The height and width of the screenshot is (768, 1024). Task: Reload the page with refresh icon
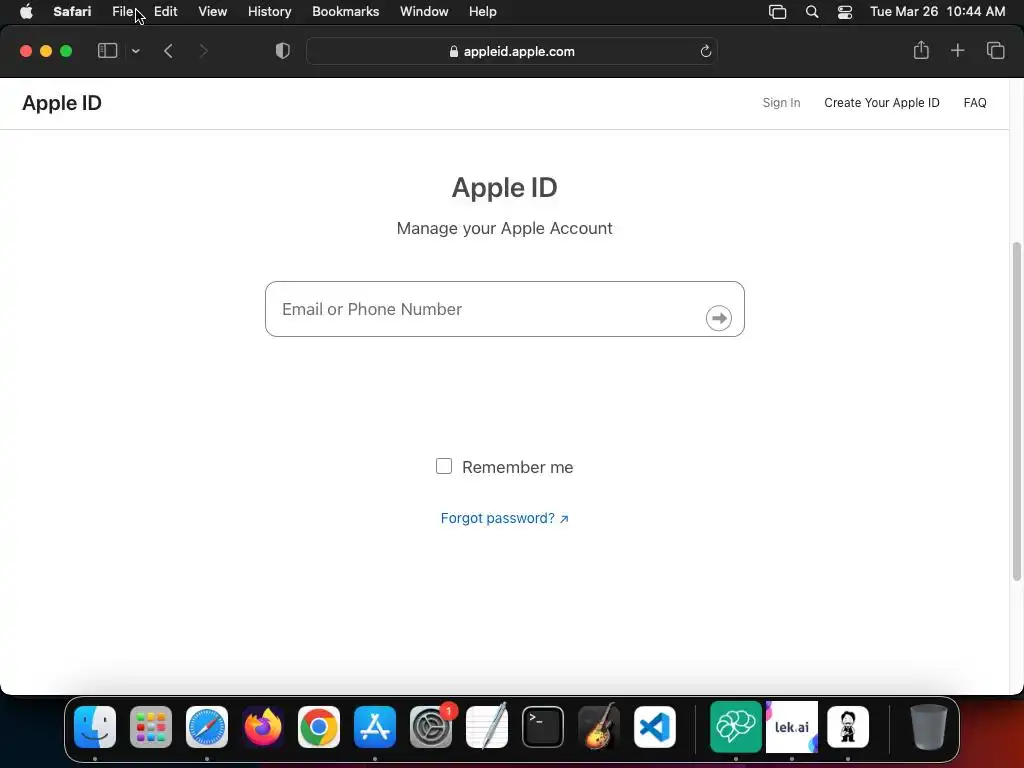705,52
